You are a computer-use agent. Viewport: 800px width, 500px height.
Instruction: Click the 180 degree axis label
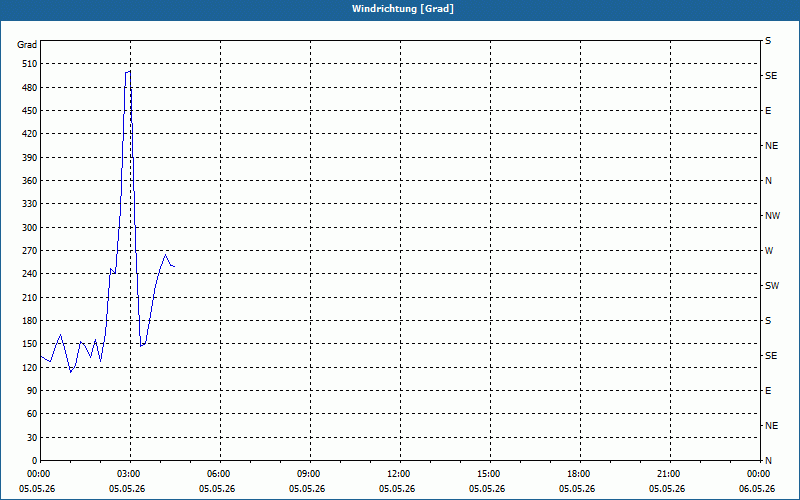click(30, 321)
